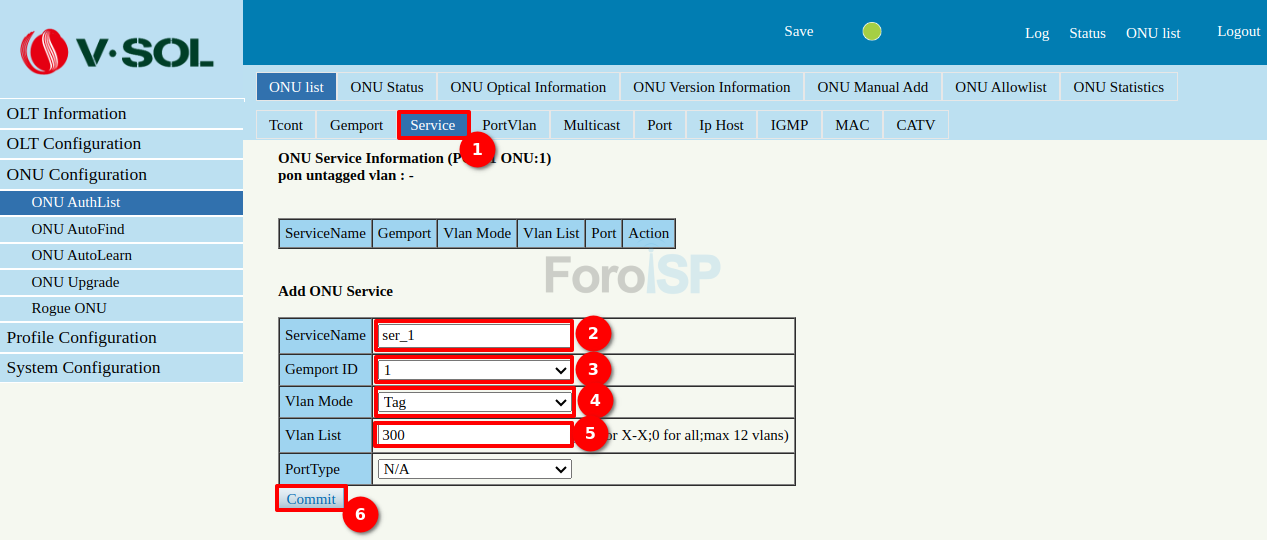
Task: Open the ONU Optical Information tab
Action: pyautogui.click(x=528, y=87)
